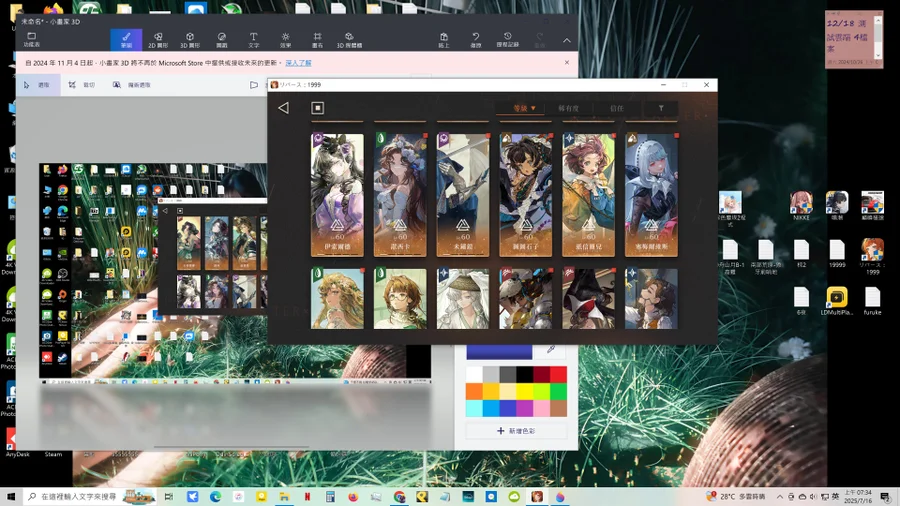Open the filter funnel in Reverse 1999
The height and width of the screenshot is (506, 900).
pos(661,108)
